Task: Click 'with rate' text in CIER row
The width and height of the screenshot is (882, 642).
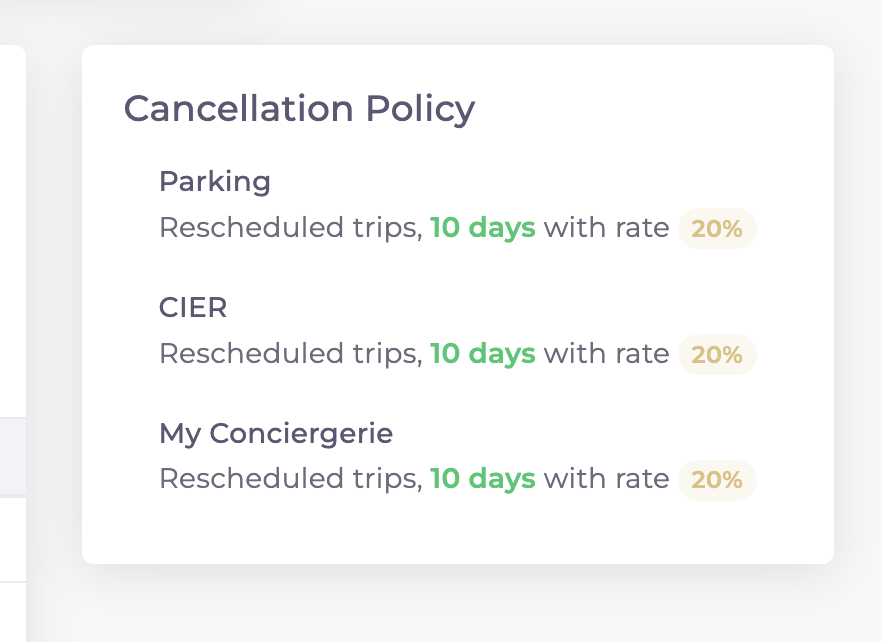Action: tap(606, 354)
